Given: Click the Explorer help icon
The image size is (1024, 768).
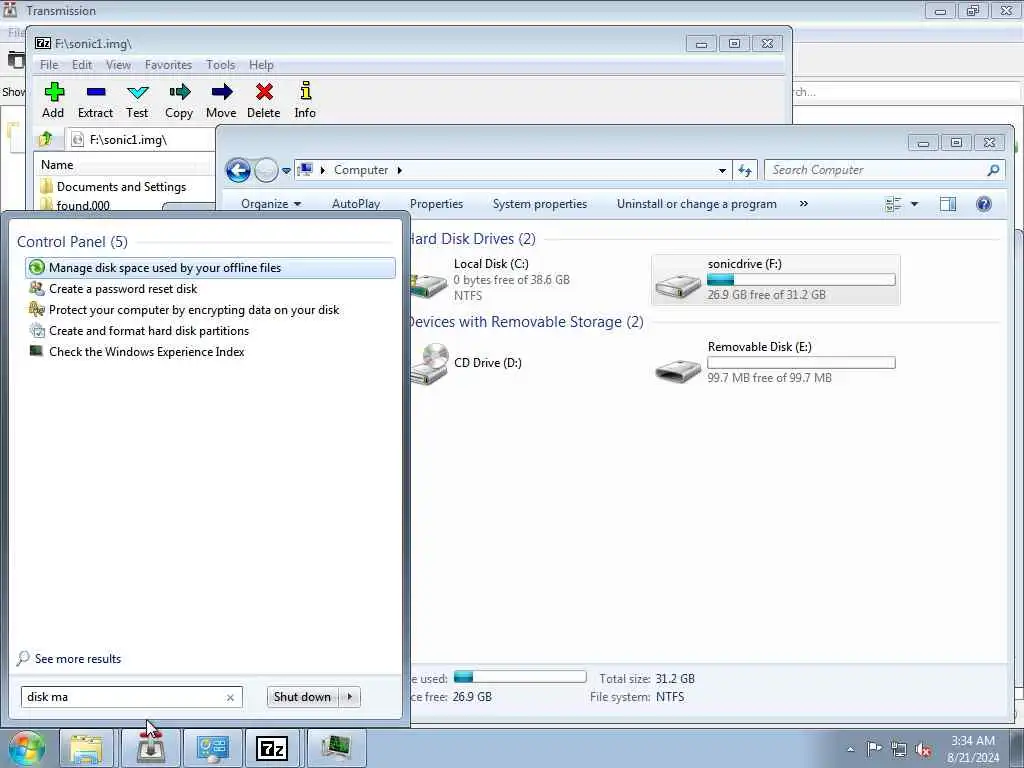Looking at the screenshot, I should tap(984, 204).
